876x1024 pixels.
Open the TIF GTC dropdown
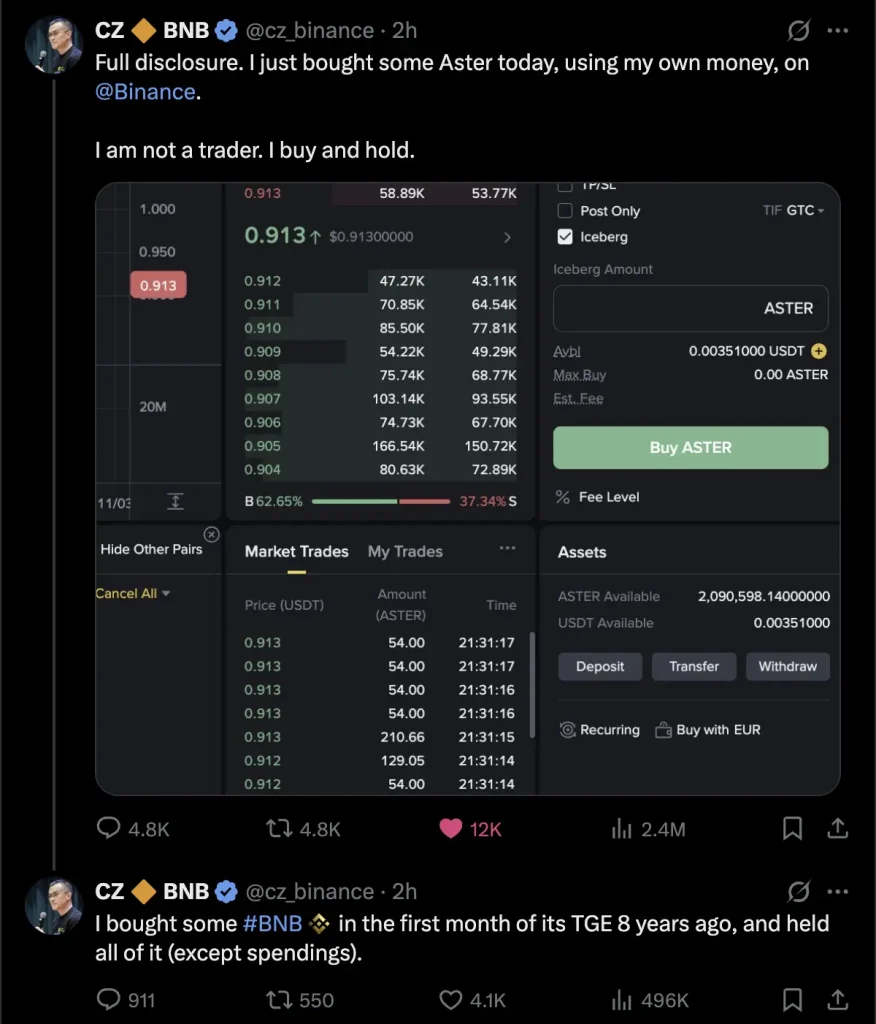click(793, 211)
